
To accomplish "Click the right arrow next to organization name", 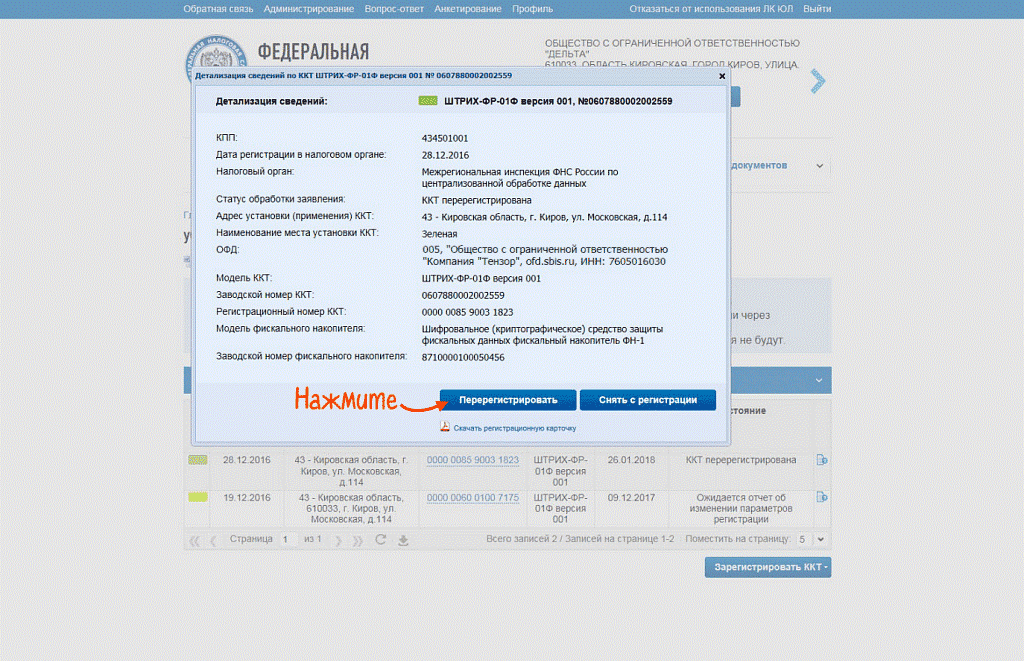I will click(x=818, y=81).
